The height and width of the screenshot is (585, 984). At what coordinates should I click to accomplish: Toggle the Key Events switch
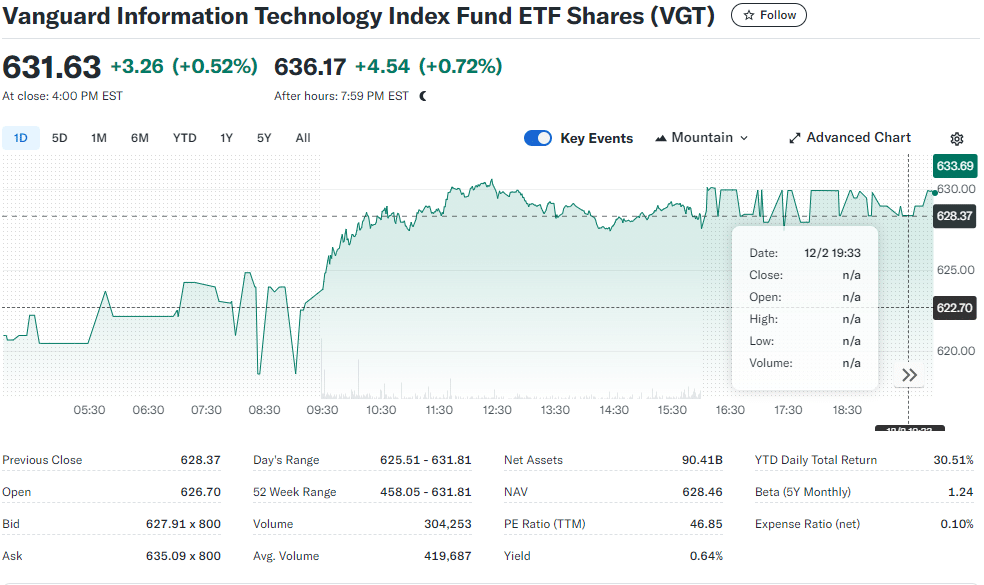coord(538,138)
